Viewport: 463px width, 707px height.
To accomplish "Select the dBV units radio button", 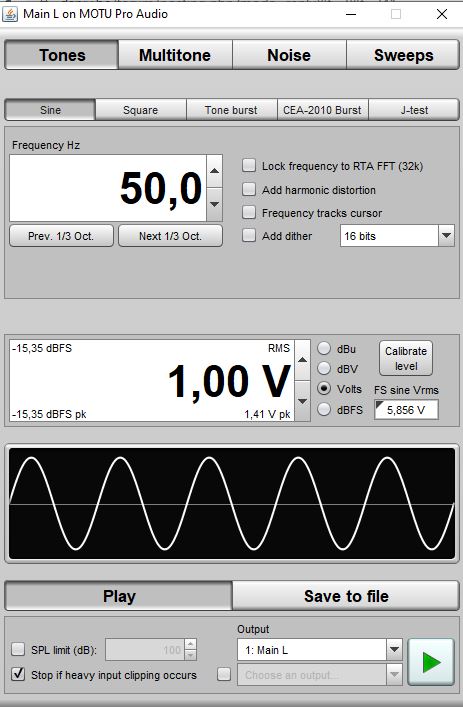I will point(324,368).
